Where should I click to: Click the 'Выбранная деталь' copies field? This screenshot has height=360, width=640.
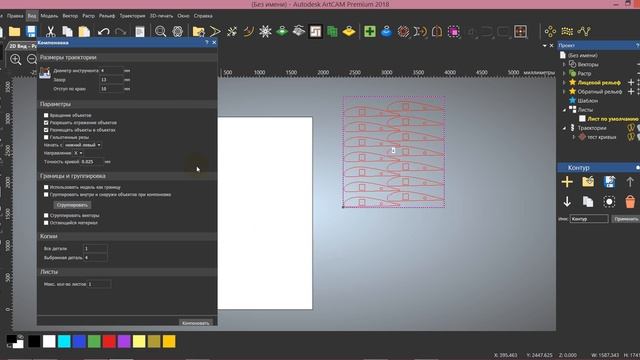pos(95,258)
